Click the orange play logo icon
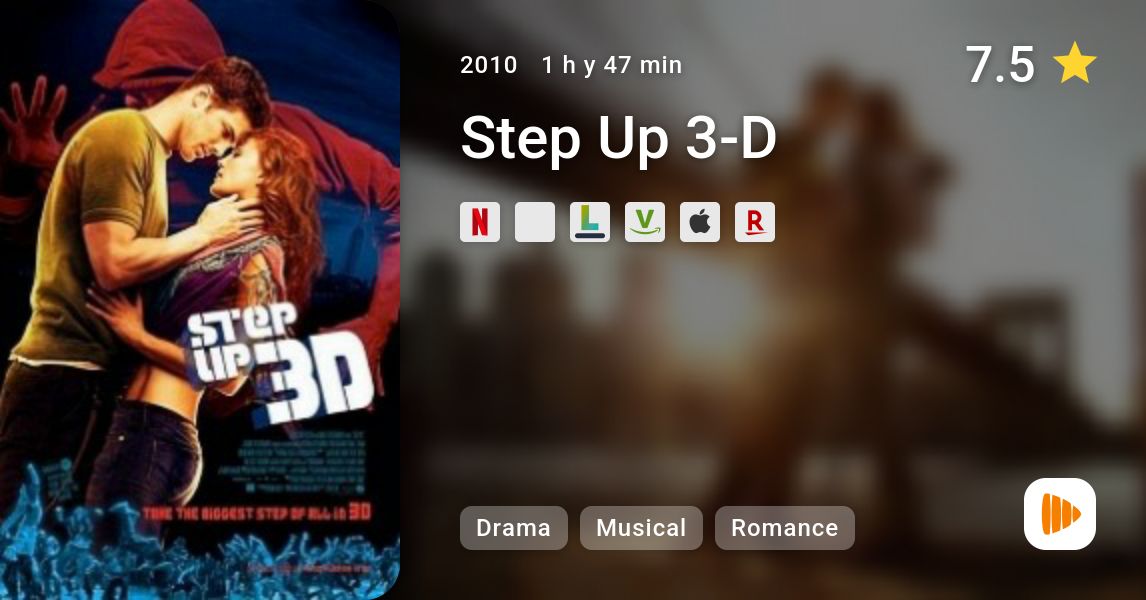Screen dimensions: 1146x600 point(1060,514)
